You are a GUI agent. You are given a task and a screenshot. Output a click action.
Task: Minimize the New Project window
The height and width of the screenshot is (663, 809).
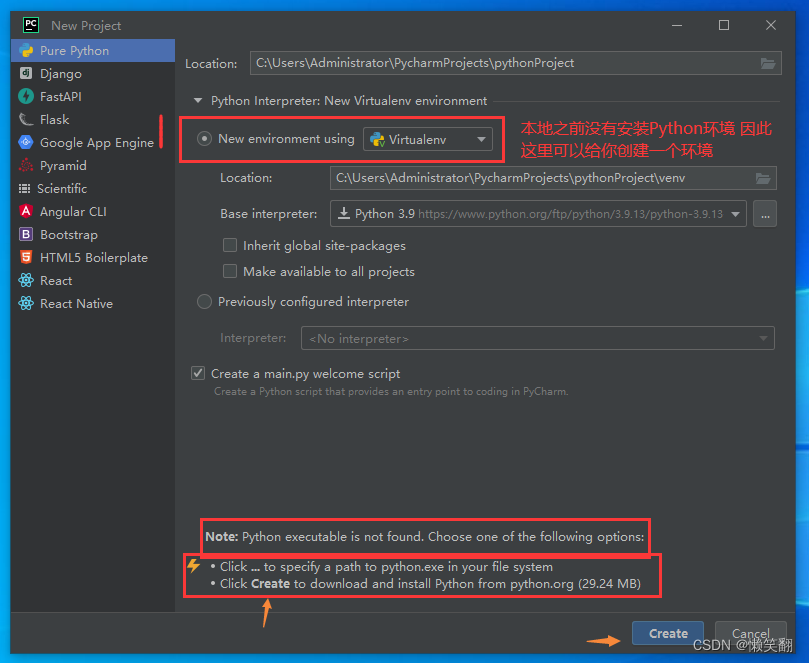[677, 25]
